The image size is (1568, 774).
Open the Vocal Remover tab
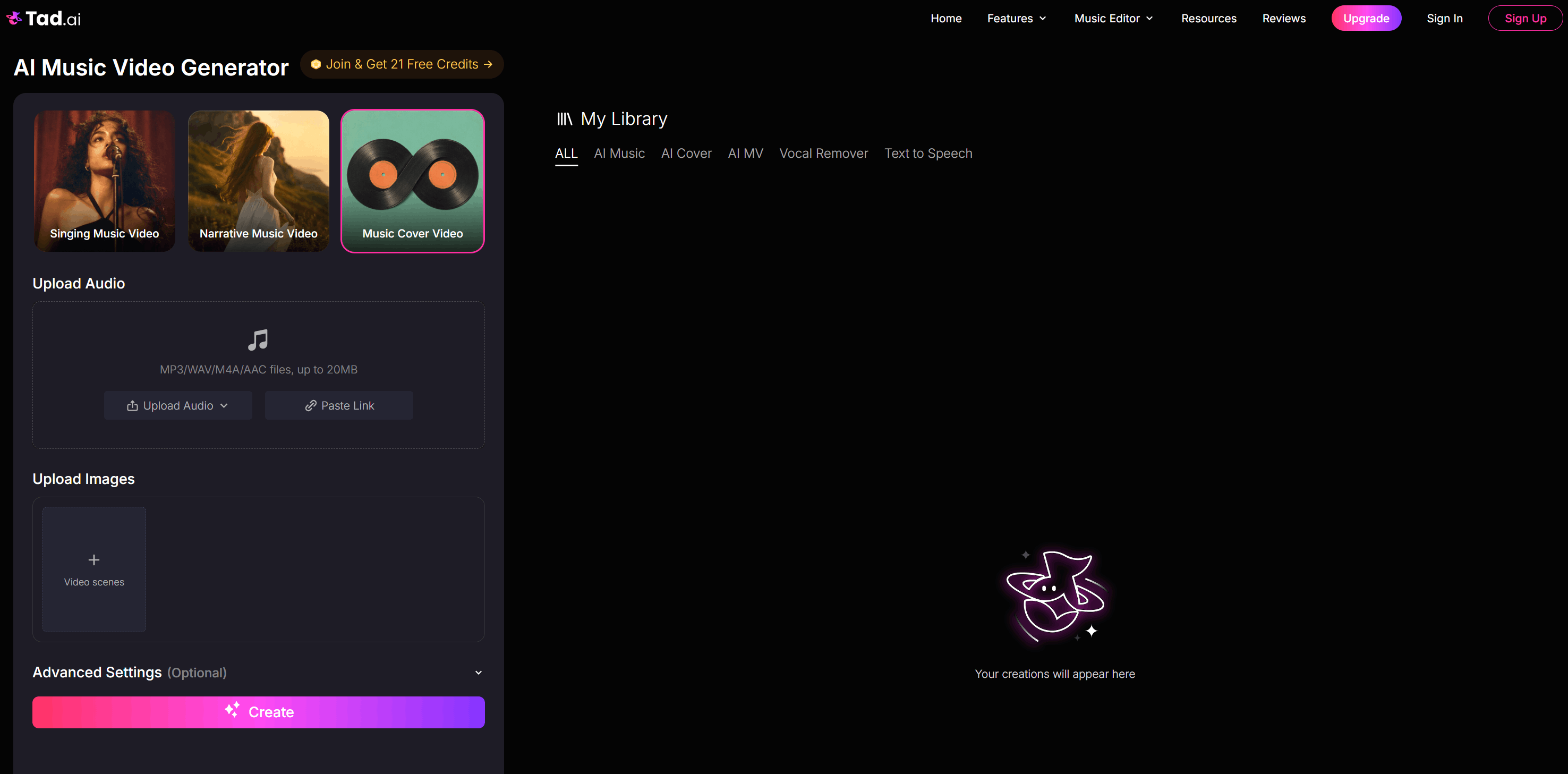click(x=823, y=154)
